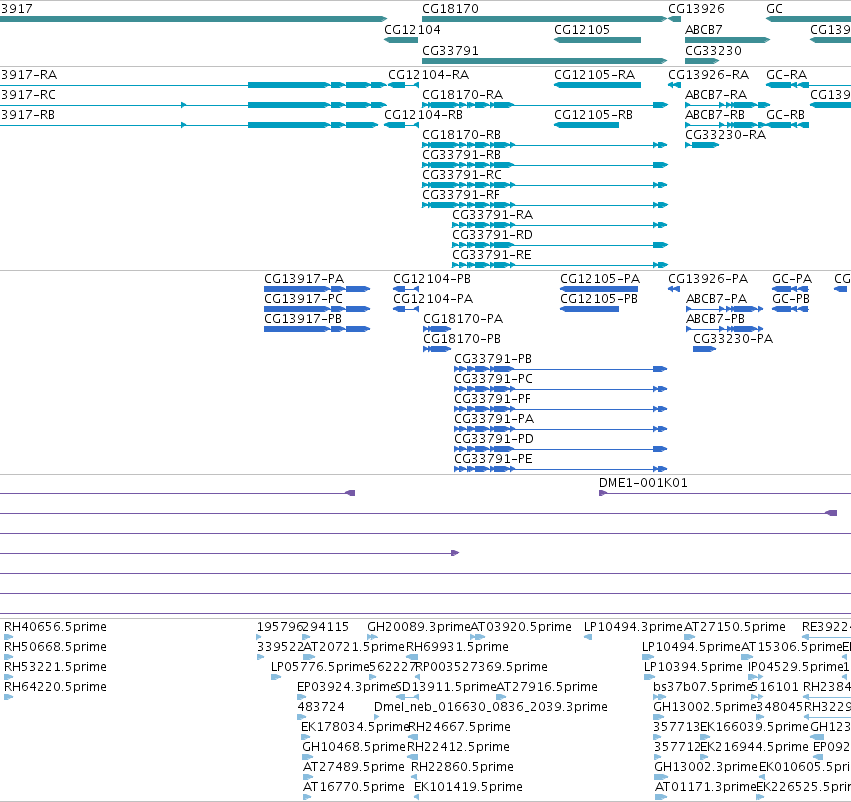
Task: Select the CG33230-RA transcript label
Action: [725, 135]
